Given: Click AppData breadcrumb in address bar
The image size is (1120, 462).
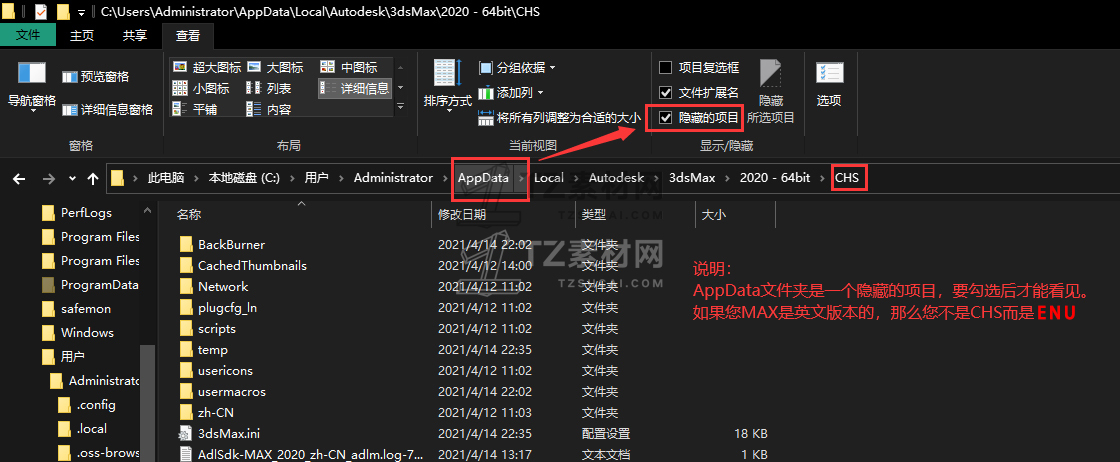Looking at the screenshot, I should 484,178.
